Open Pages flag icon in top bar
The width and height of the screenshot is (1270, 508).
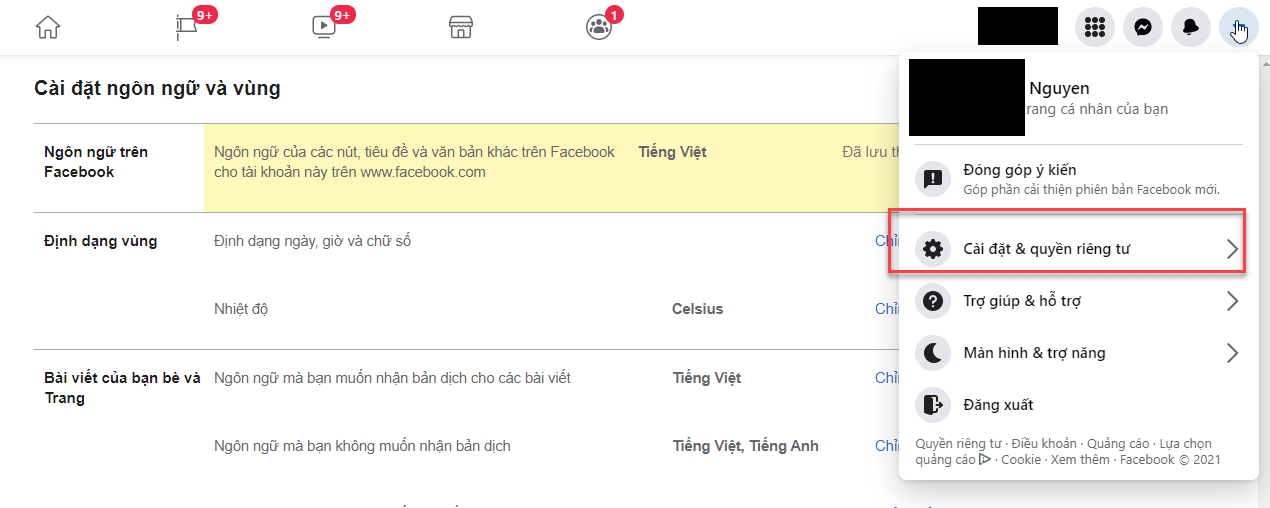186,27
